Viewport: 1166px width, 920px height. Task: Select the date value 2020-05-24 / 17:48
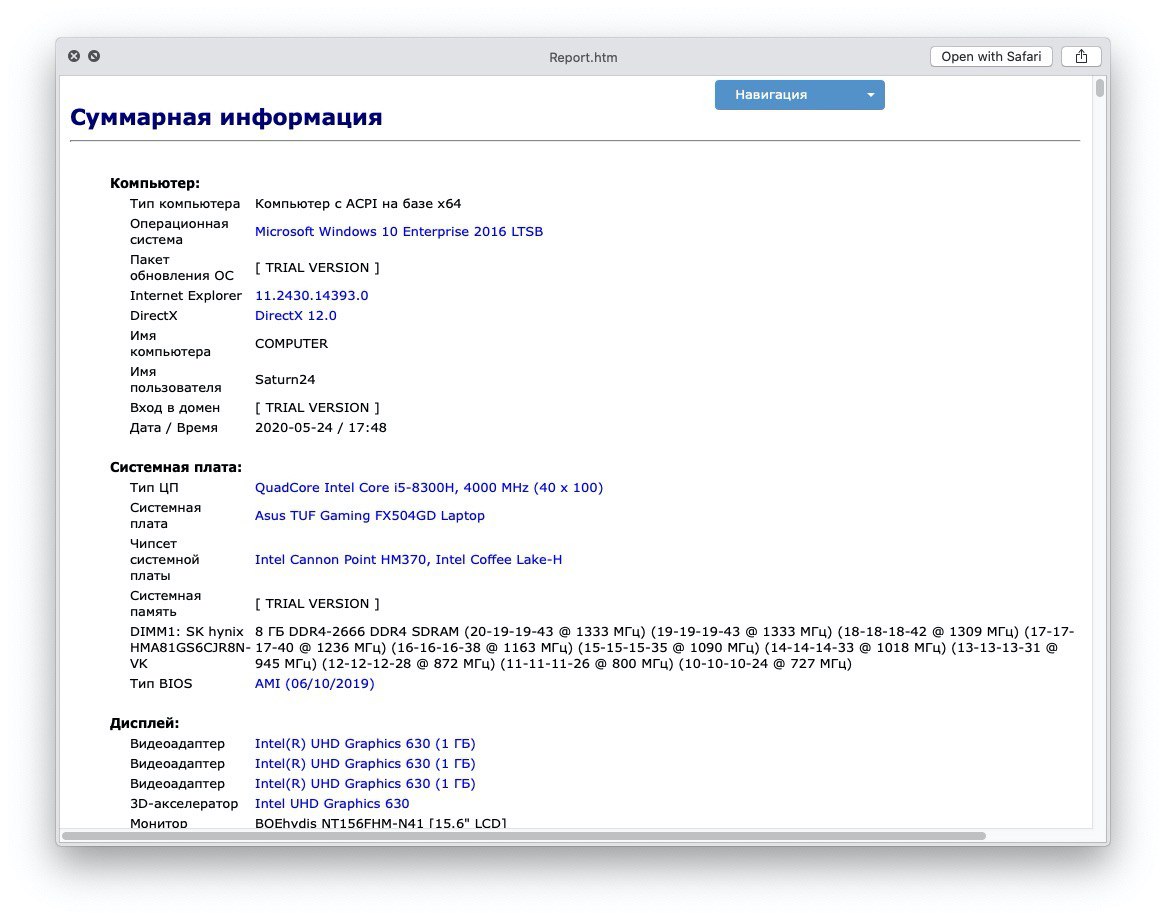tap(321, 428)
